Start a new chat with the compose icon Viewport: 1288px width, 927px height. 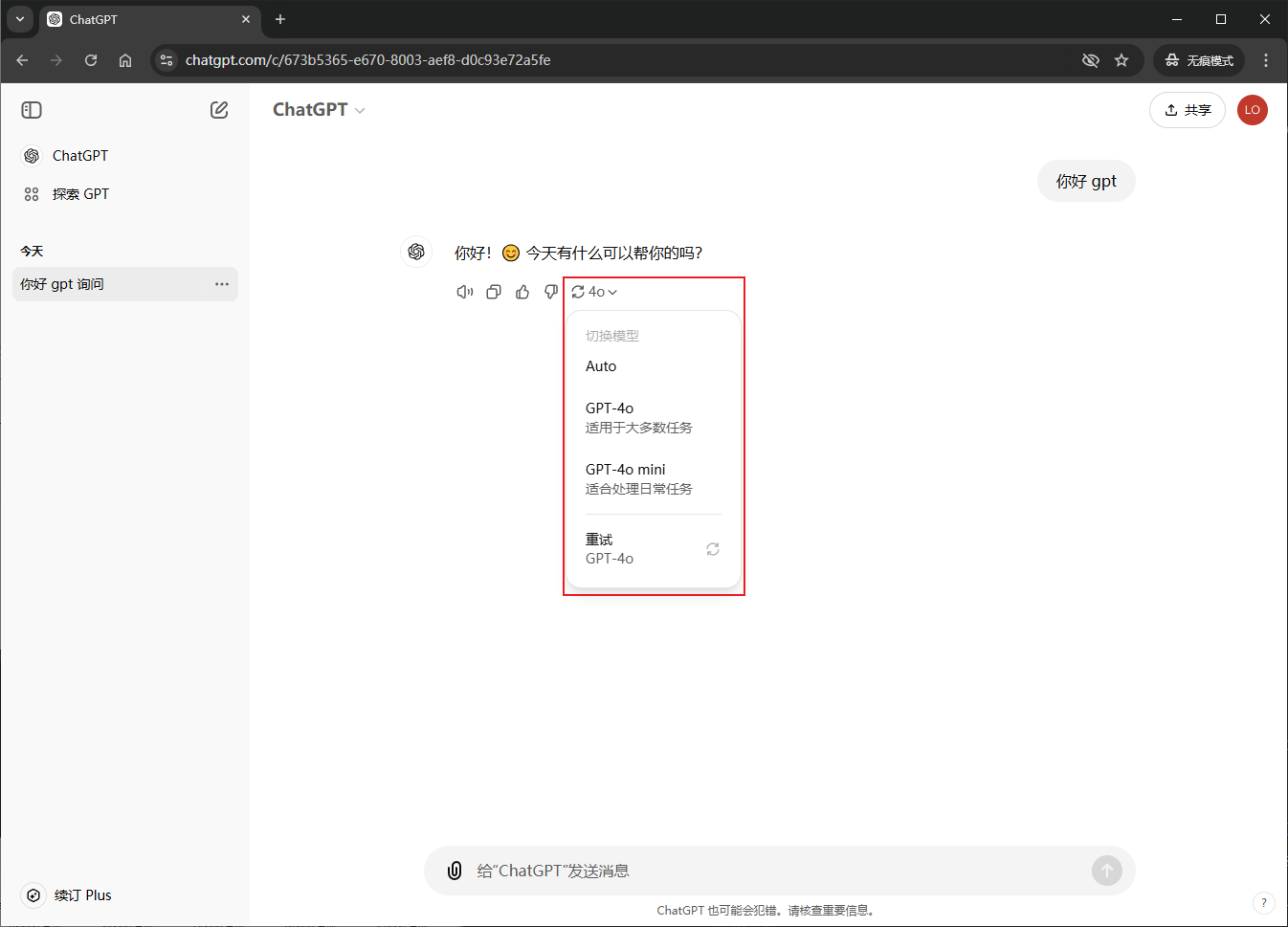point(219,110)
